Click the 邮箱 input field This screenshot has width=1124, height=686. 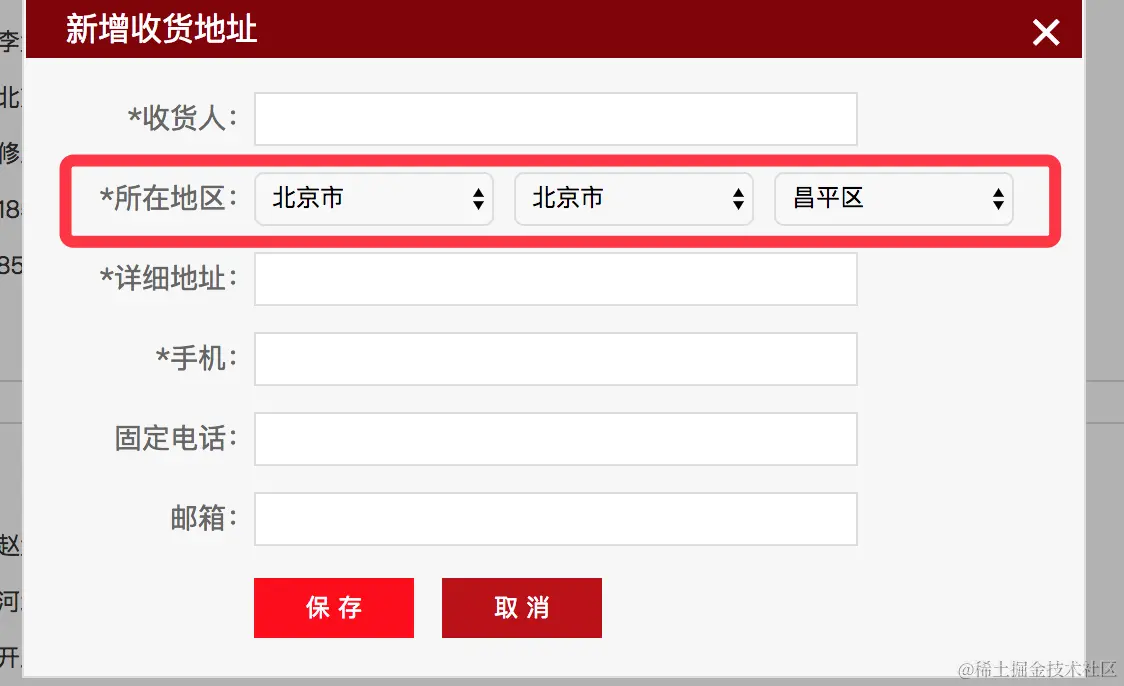pos(556,519)
